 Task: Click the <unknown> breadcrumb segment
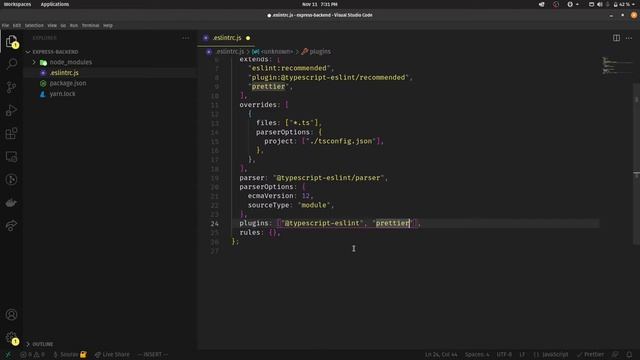point(277,52)
